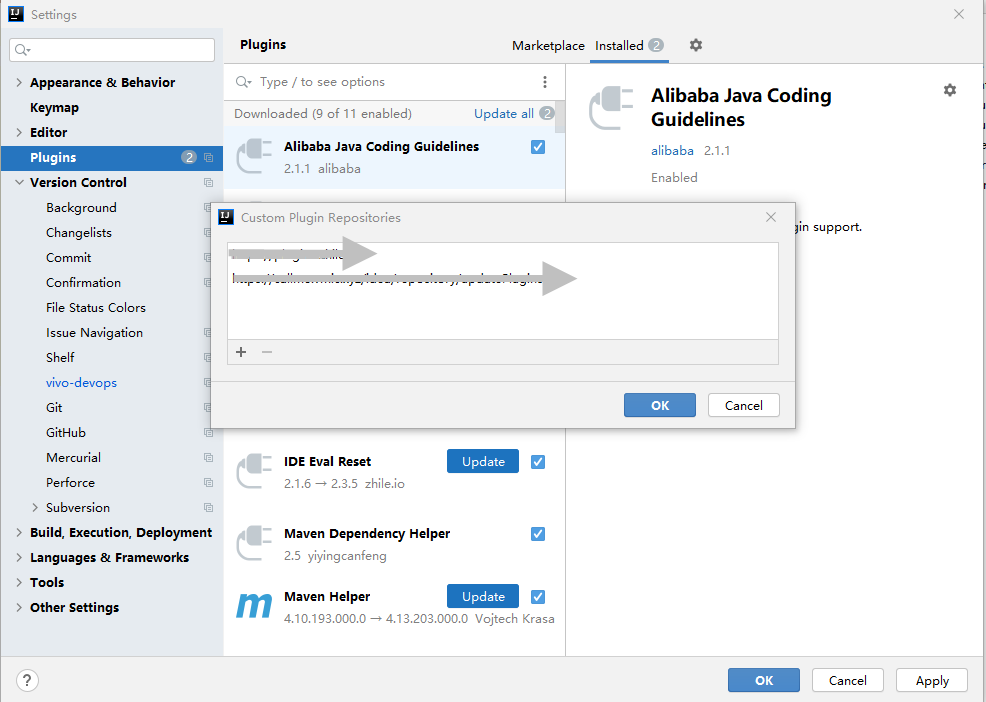Click the help question mark icon
Viewport: 986px width, 702px height.
tap(27, 680)
